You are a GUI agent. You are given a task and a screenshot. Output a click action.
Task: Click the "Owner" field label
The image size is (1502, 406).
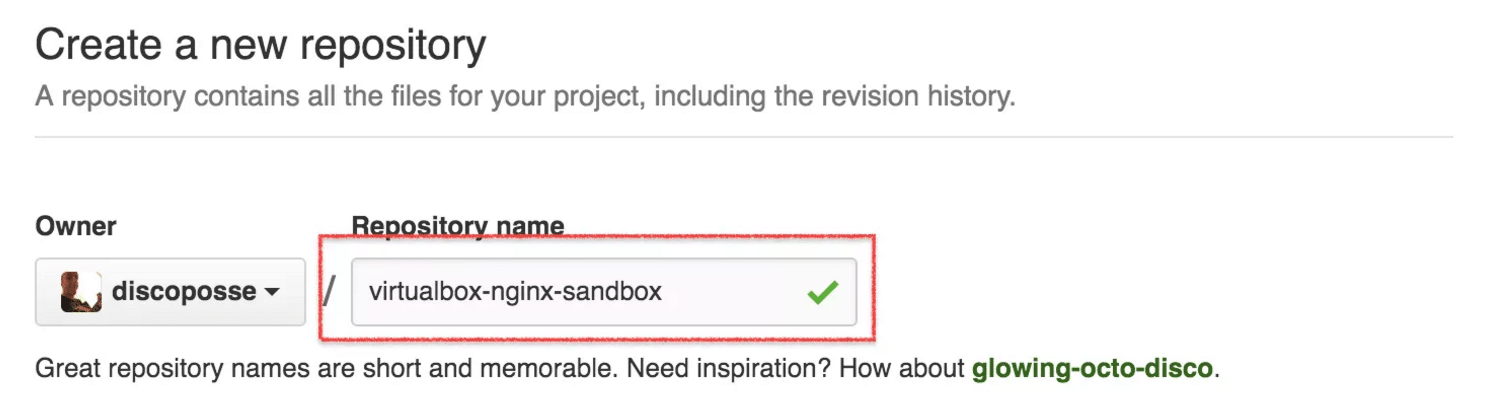pos(76,226)
